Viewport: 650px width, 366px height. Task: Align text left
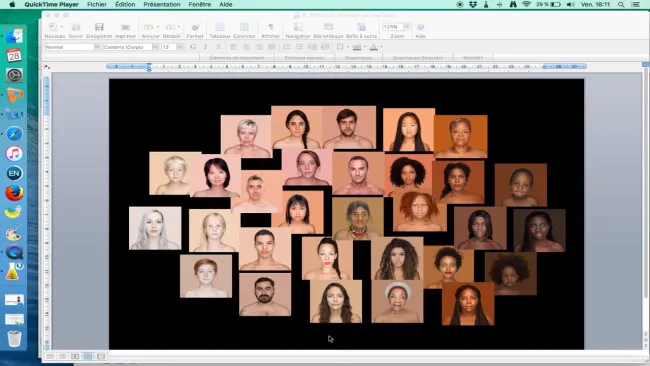(233, 47)
